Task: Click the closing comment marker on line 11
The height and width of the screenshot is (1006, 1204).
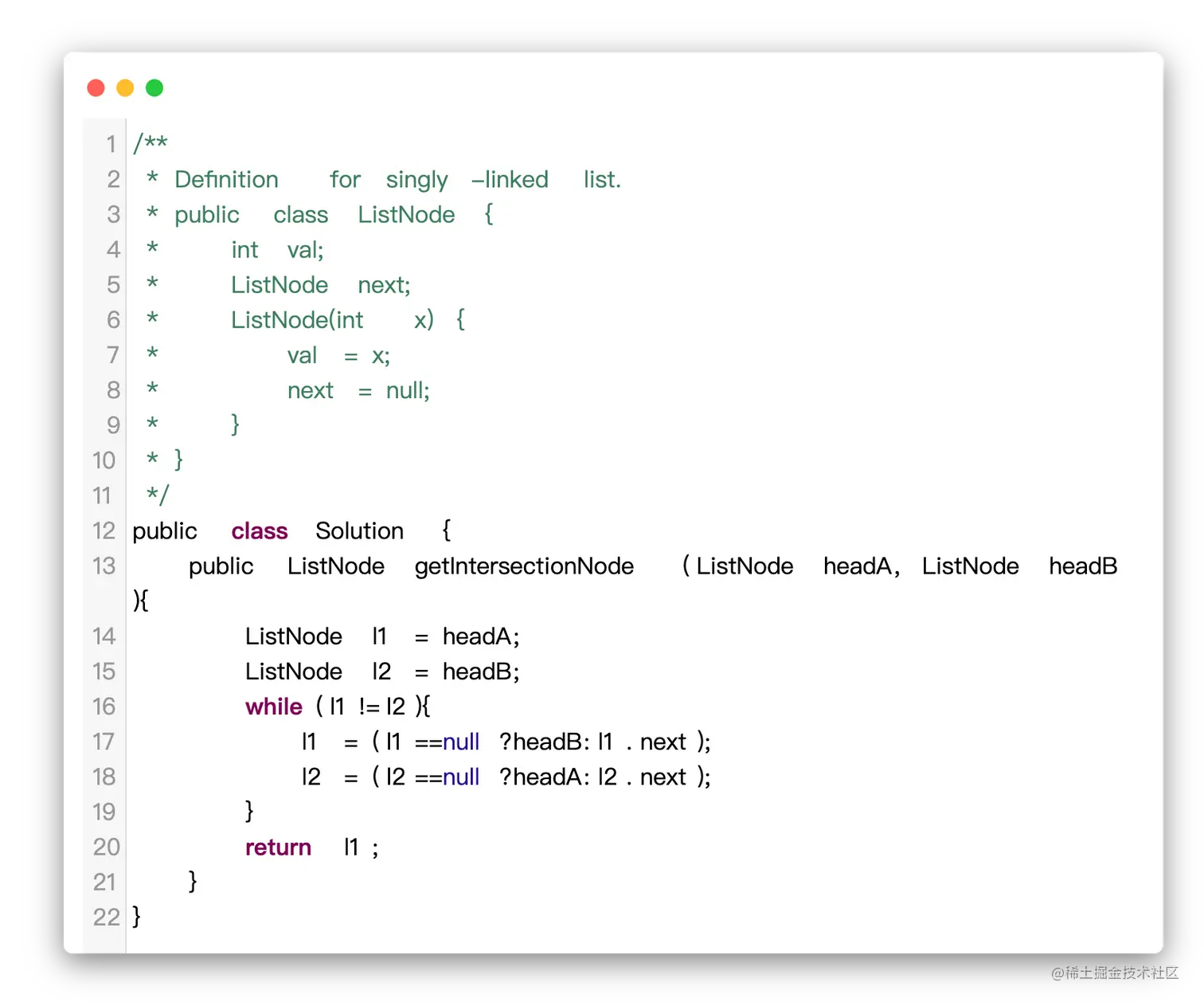Action: tap(156, 495)
